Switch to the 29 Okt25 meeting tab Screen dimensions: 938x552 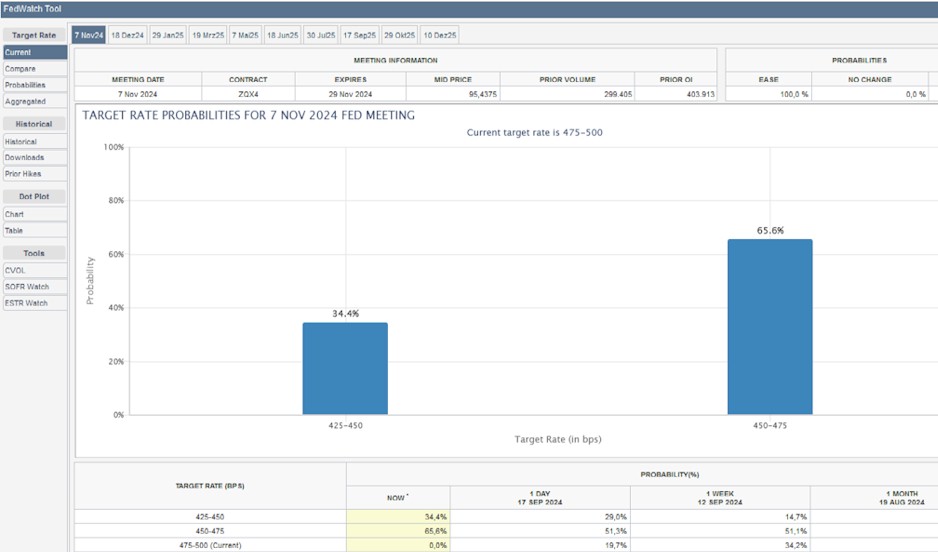[399, 35]
